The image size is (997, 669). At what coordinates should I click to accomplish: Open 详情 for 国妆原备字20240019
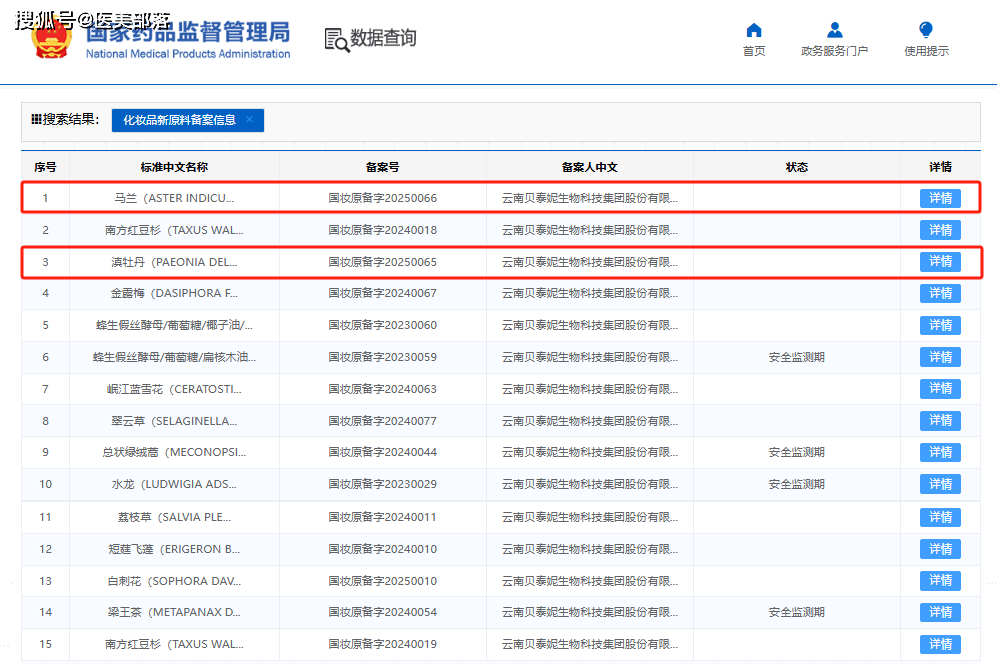point(940,644)
